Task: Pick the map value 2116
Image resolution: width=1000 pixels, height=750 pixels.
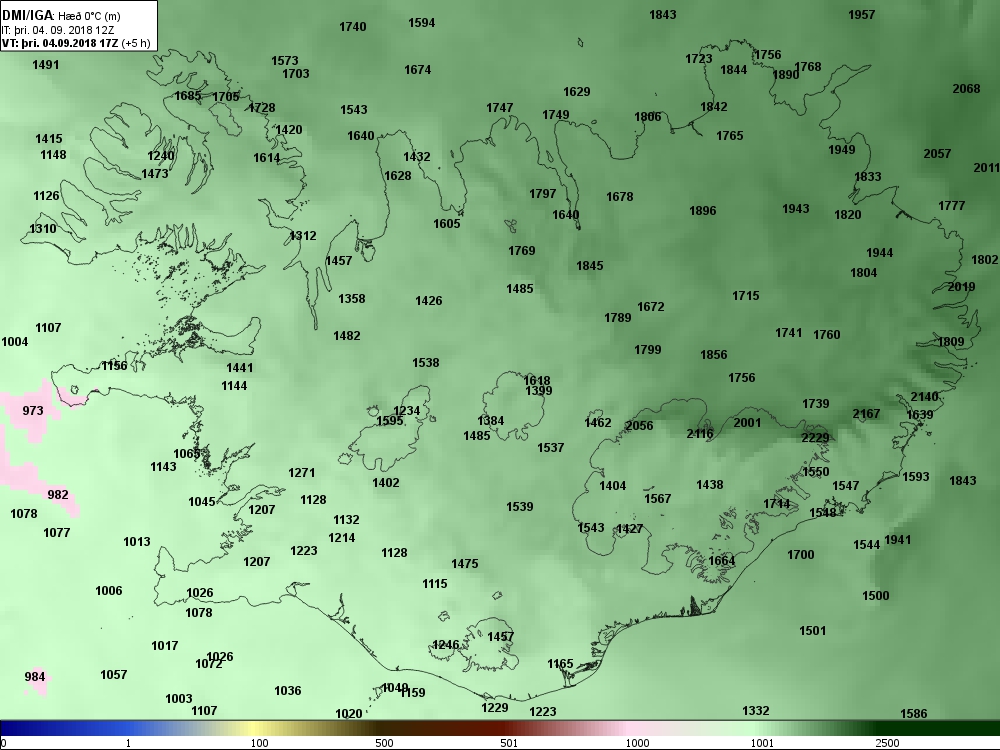Action: click(700, 434)
